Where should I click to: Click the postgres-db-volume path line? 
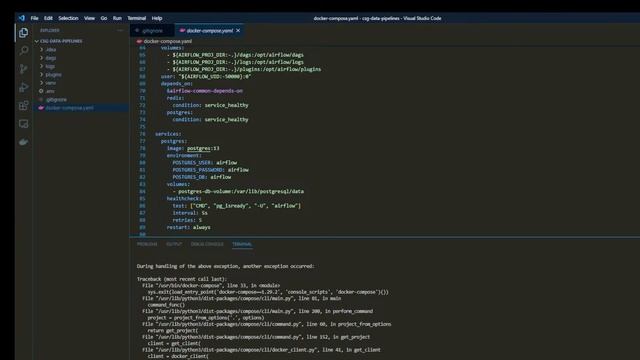point(238,191)
